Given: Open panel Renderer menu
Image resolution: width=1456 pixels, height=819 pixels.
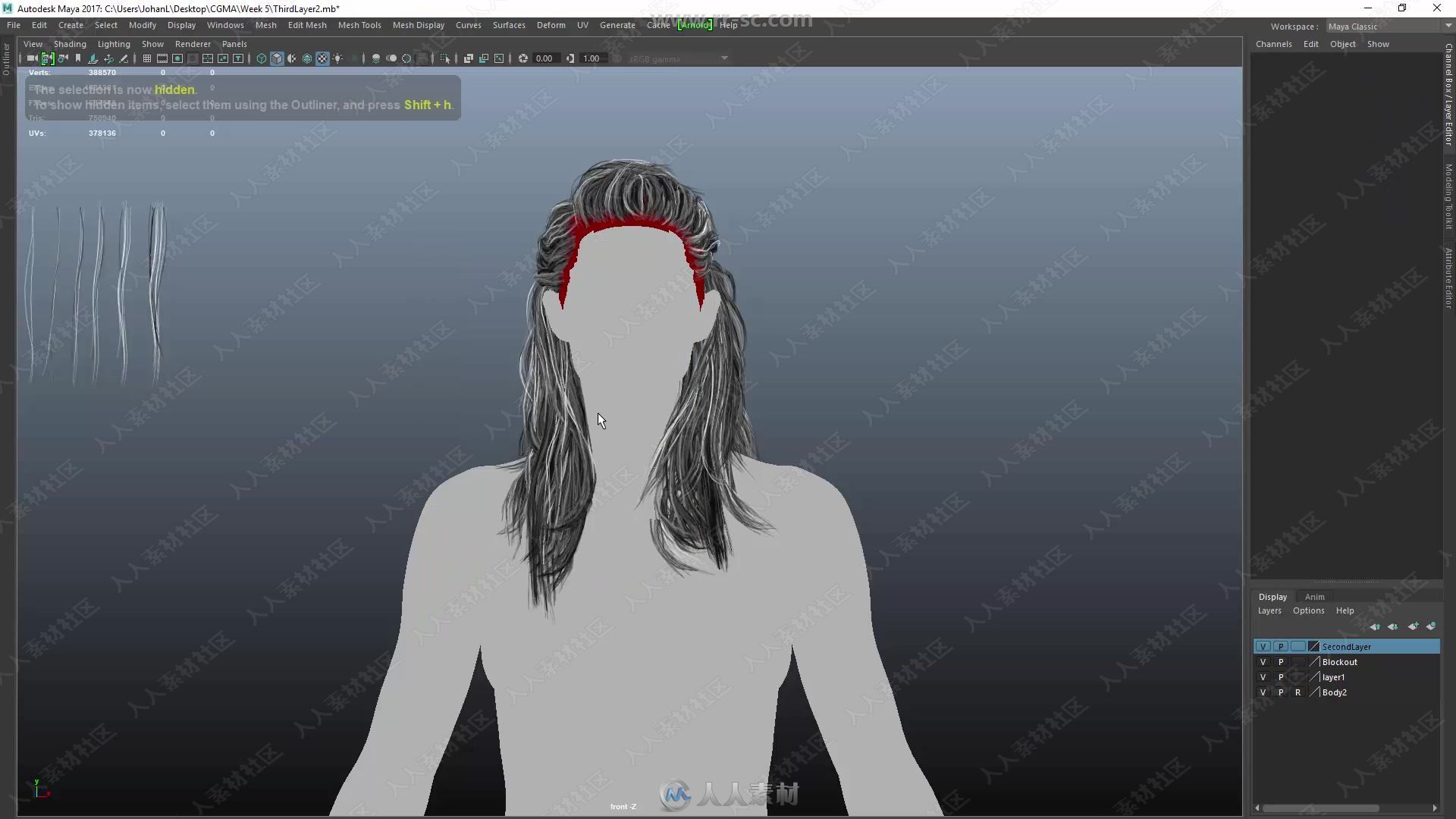Looking at the screenshot, I should coord(193,44).
